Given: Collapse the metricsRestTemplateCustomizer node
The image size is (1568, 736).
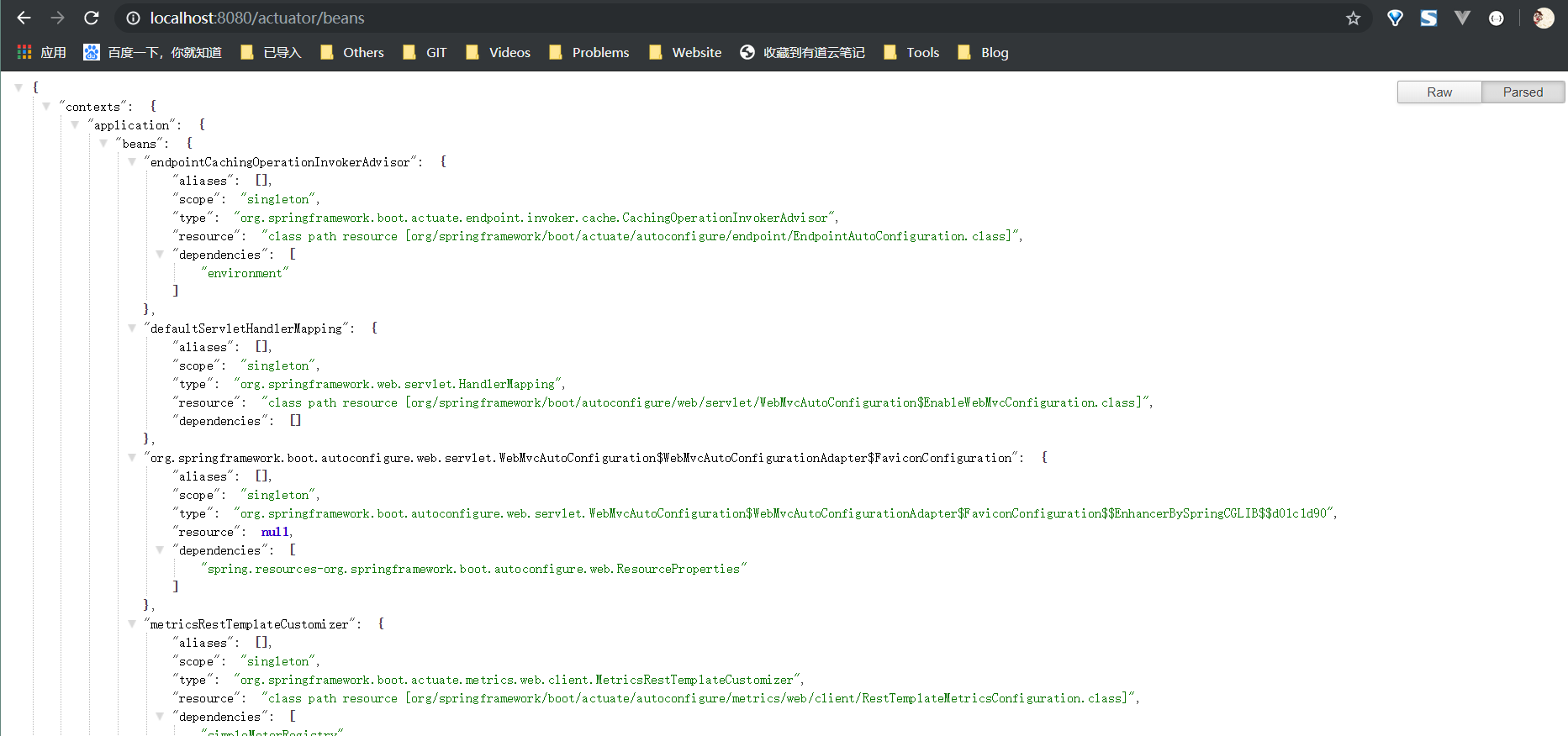Looking at the screenshot, I should coord(132,623).
